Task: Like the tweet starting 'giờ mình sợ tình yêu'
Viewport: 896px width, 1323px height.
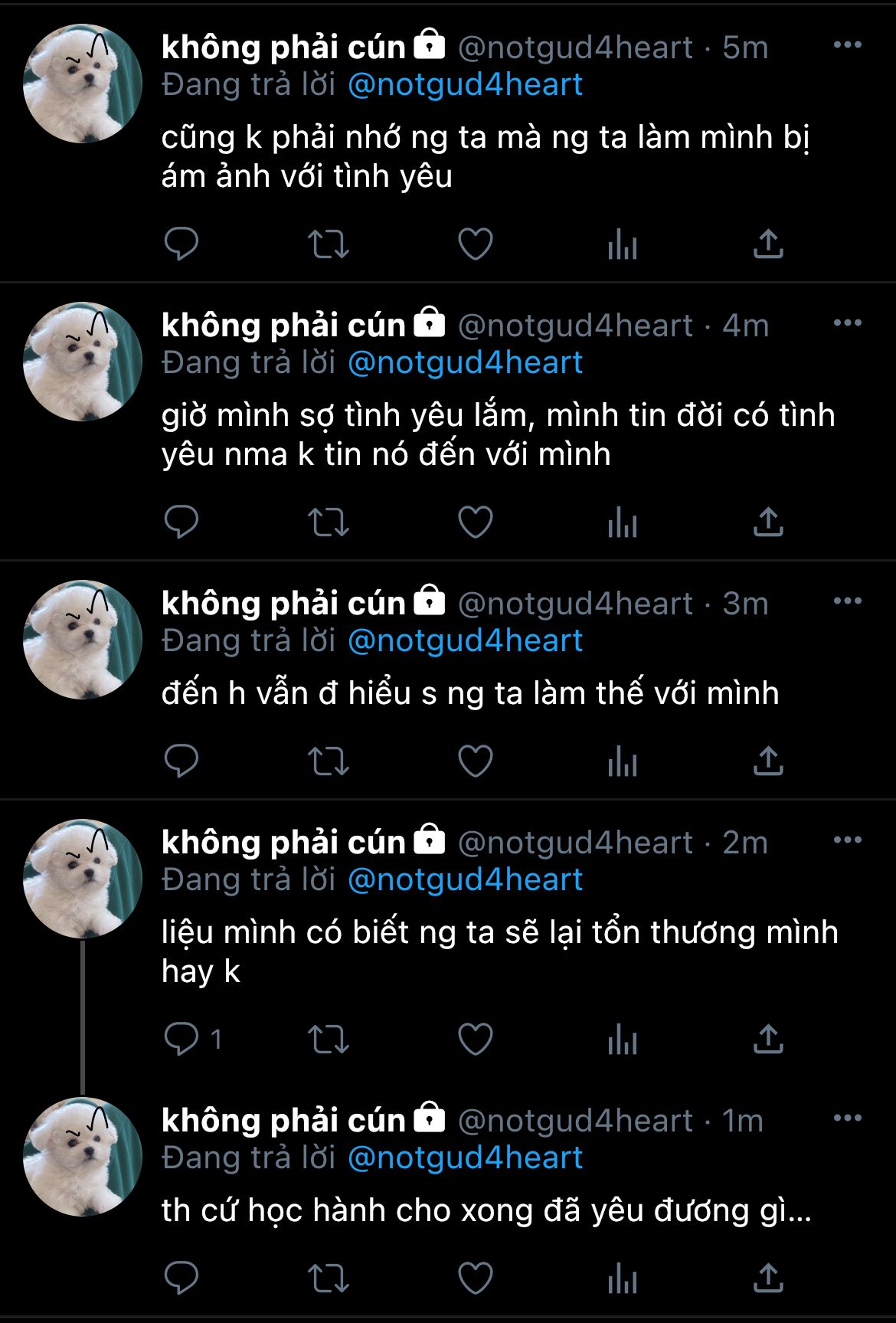Action: 476,522
